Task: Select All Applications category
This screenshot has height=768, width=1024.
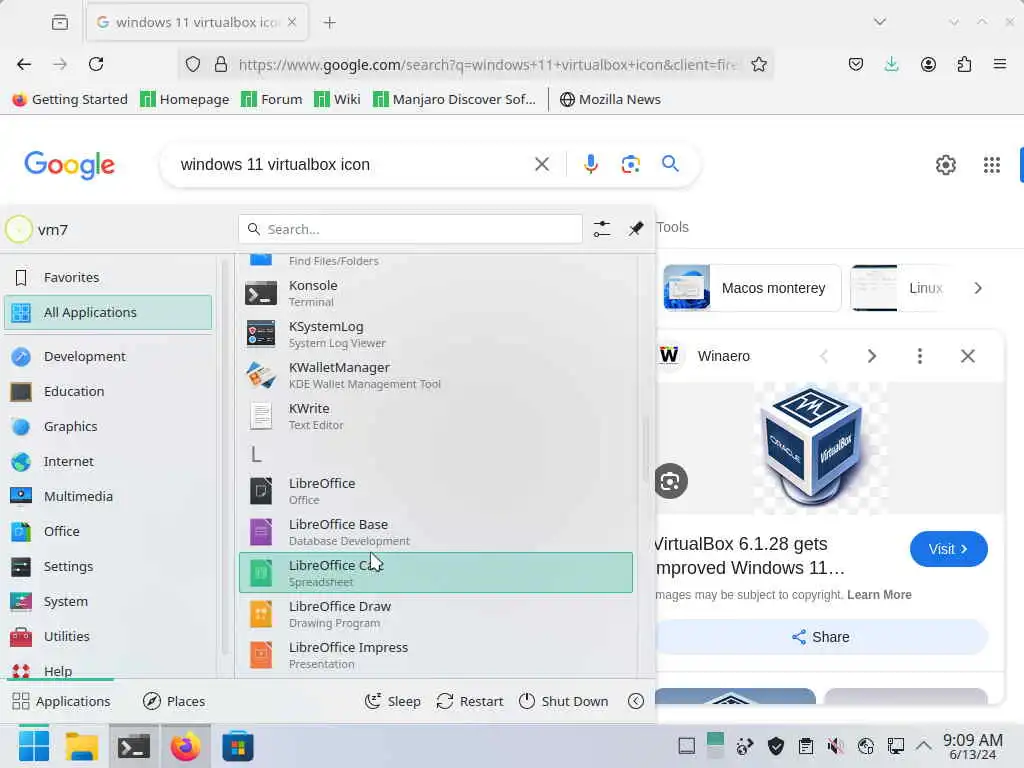Action: click(x=108, y=312)
